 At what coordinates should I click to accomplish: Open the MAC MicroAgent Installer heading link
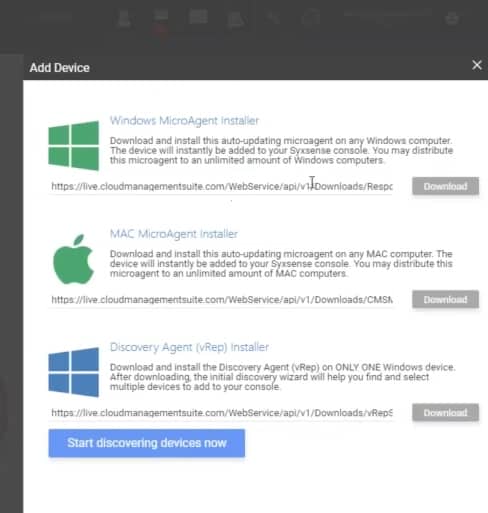coord(174,234)
